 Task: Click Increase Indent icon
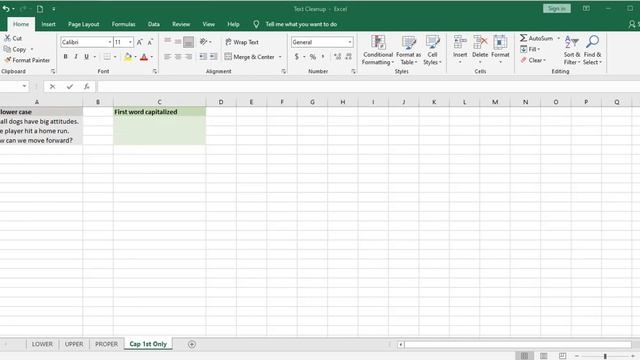pyautogui.click(x=213, y=57)
